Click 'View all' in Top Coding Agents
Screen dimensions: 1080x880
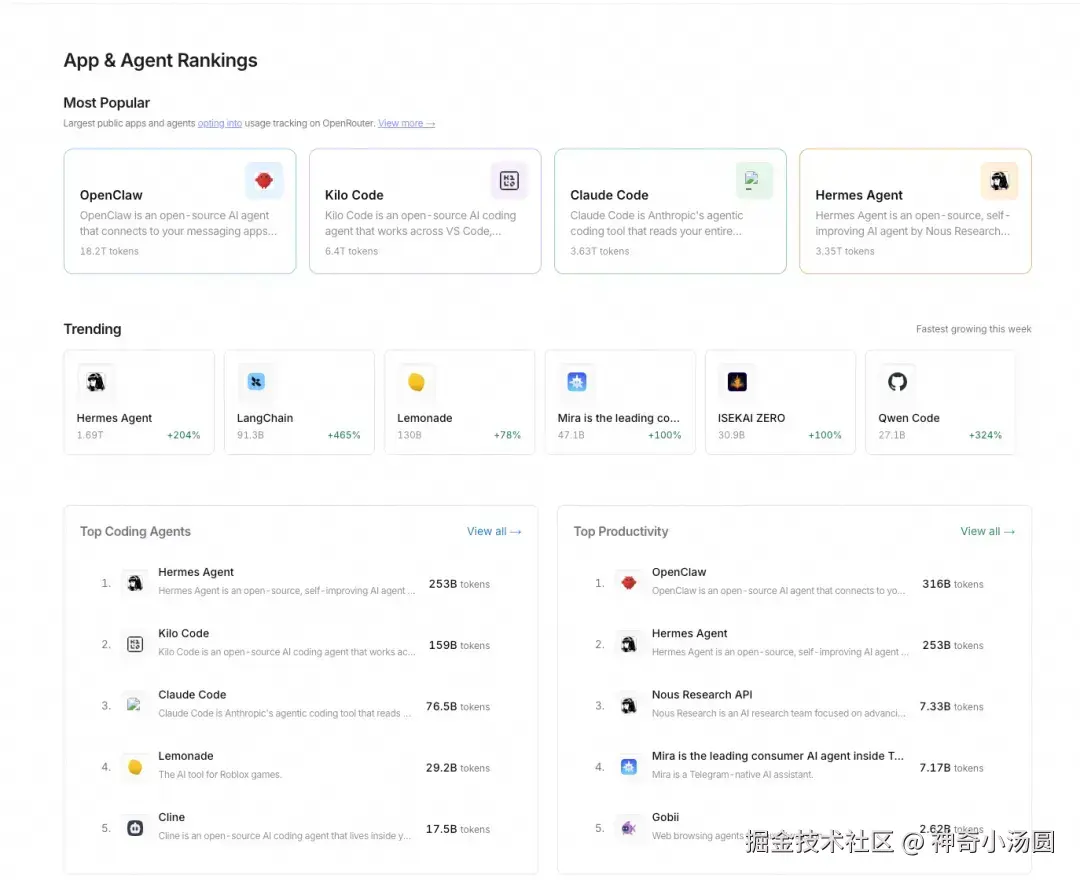(x=495, y=532)
